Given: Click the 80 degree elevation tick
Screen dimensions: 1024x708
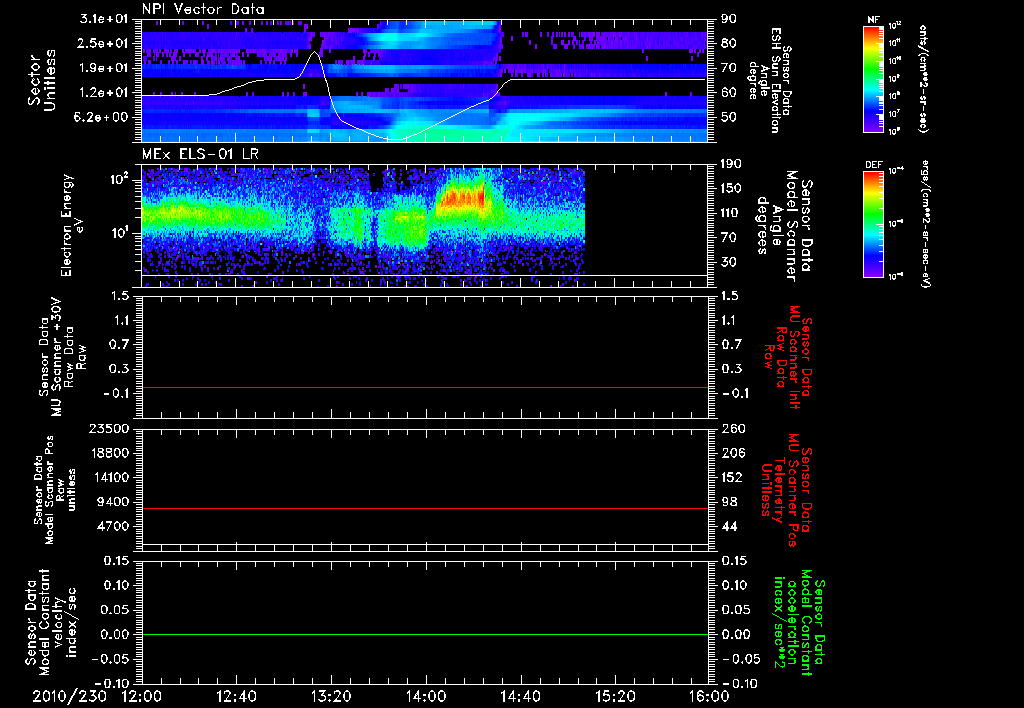Looking at the screenshot, I should point(729,43).
